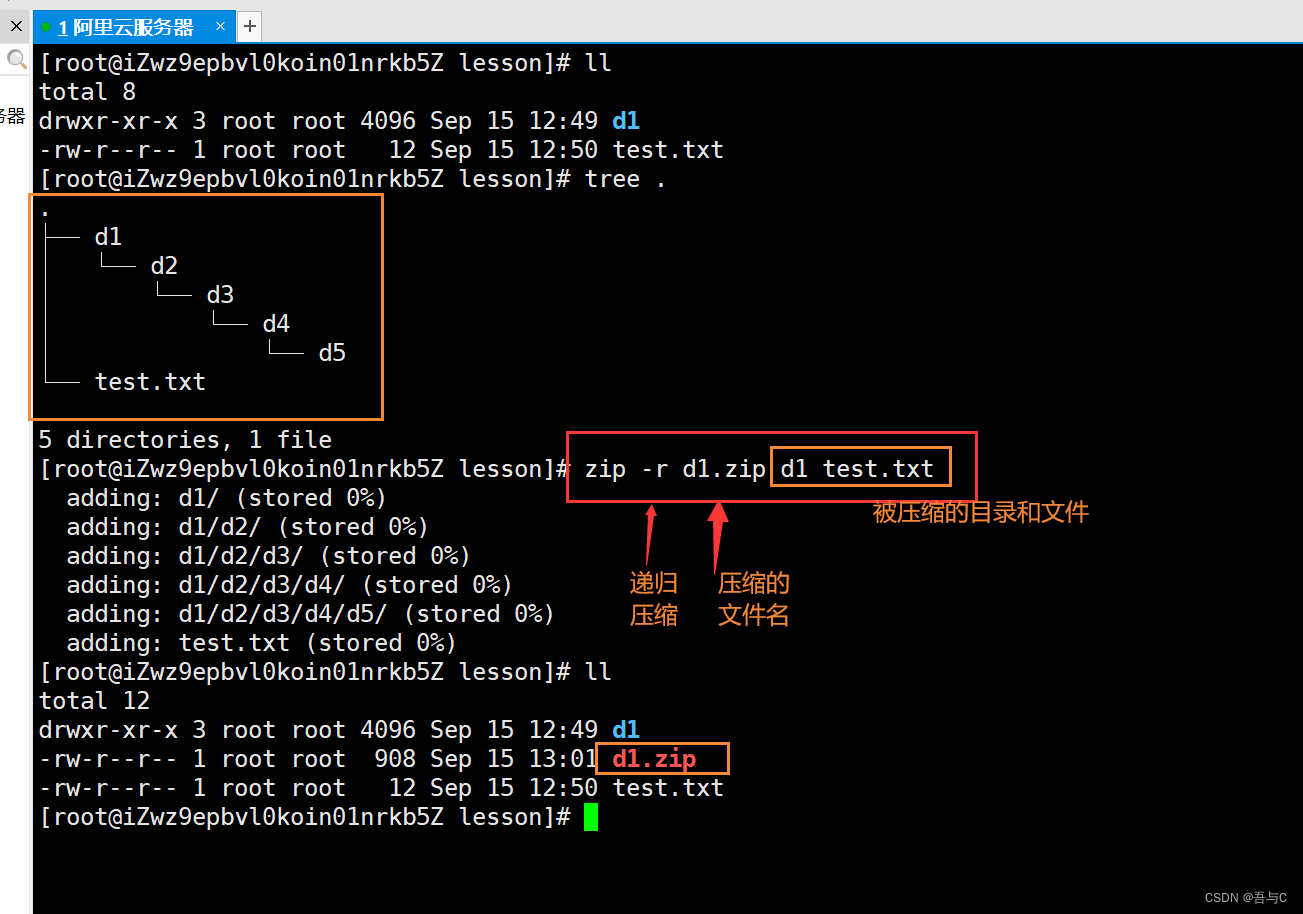Click d4 in the tree output
1303x914 pixels.
276,324
